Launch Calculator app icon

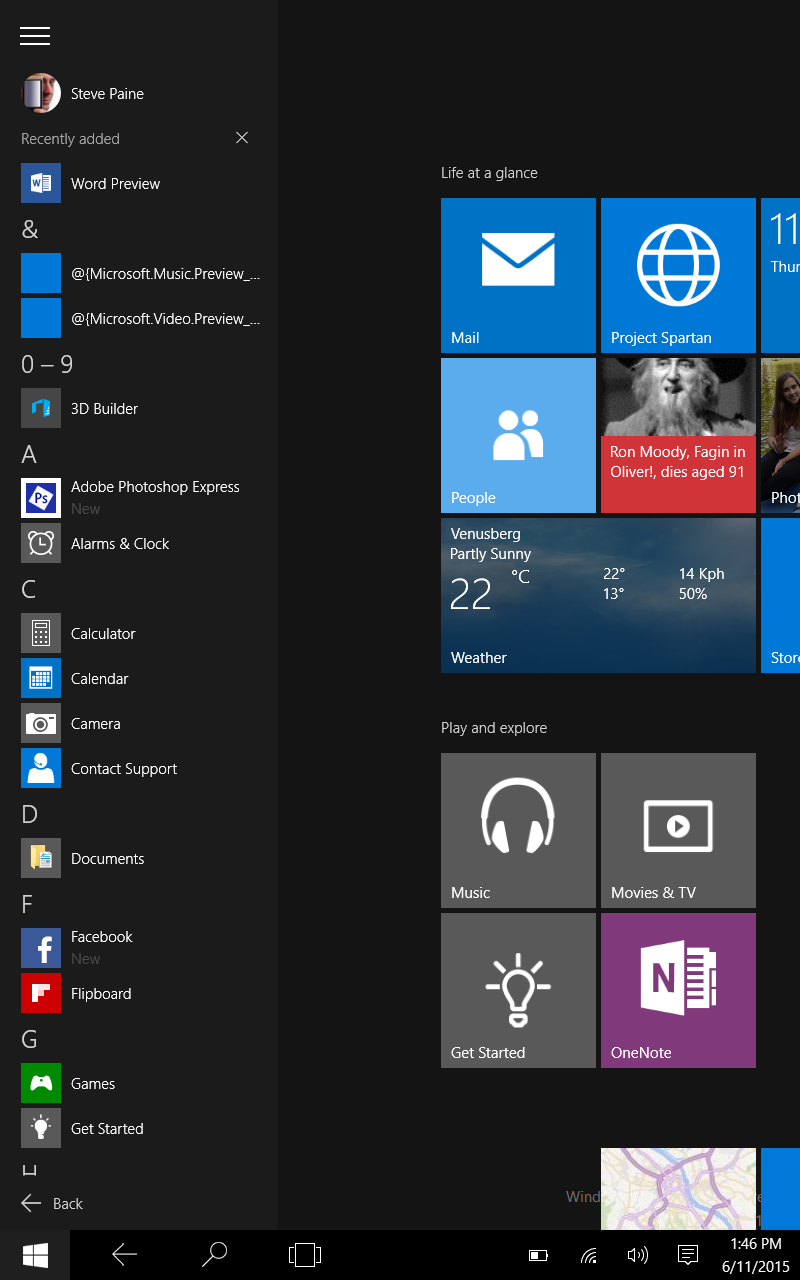pyautogui.click(x=41, y=633)
